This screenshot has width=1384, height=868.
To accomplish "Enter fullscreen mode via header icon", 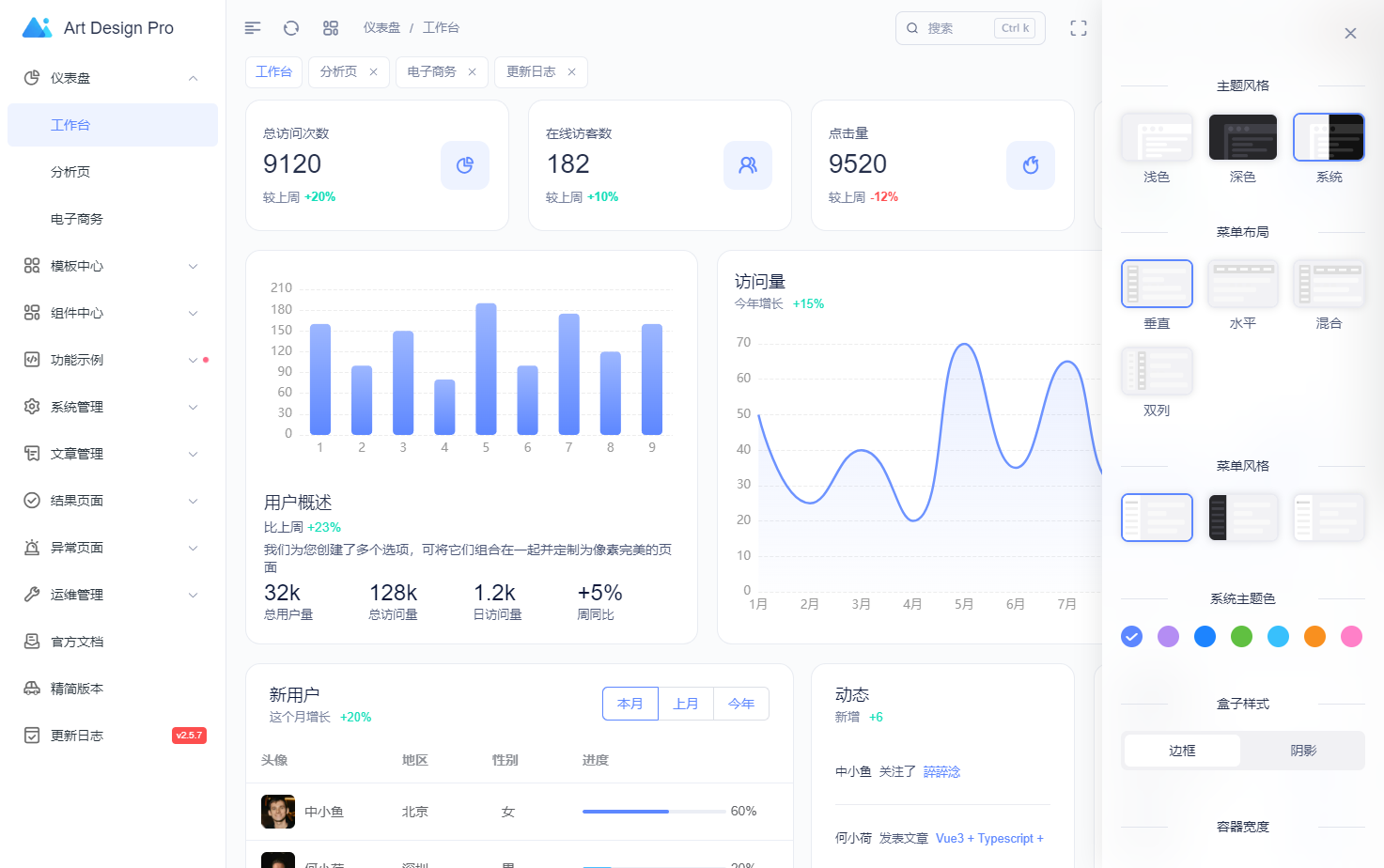I will [x=1079, y=28].
